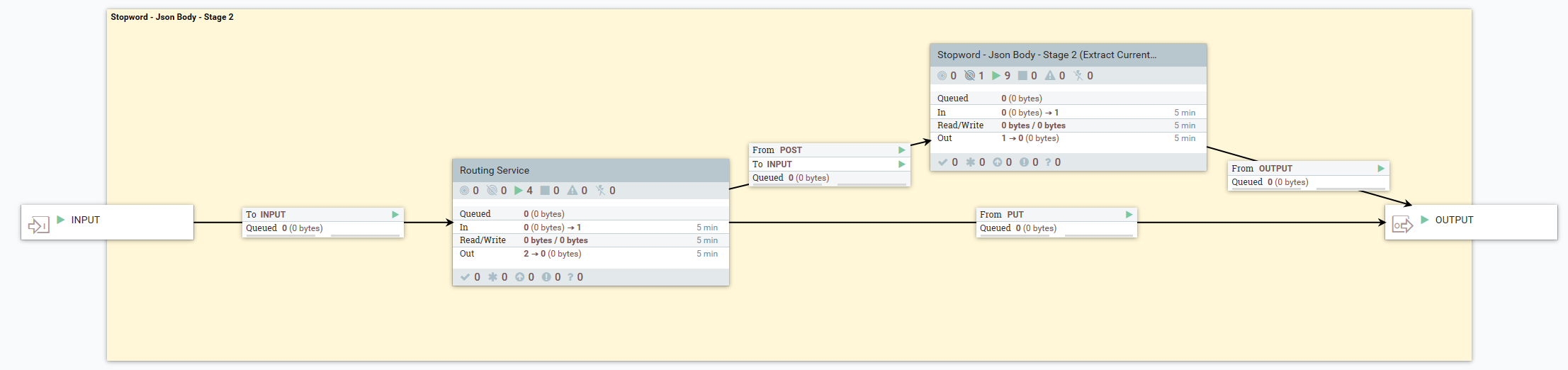Click the OUTPUT port arrow icon
The height and width of the screenshot is (370, 1568).
tap(1402, 225)
